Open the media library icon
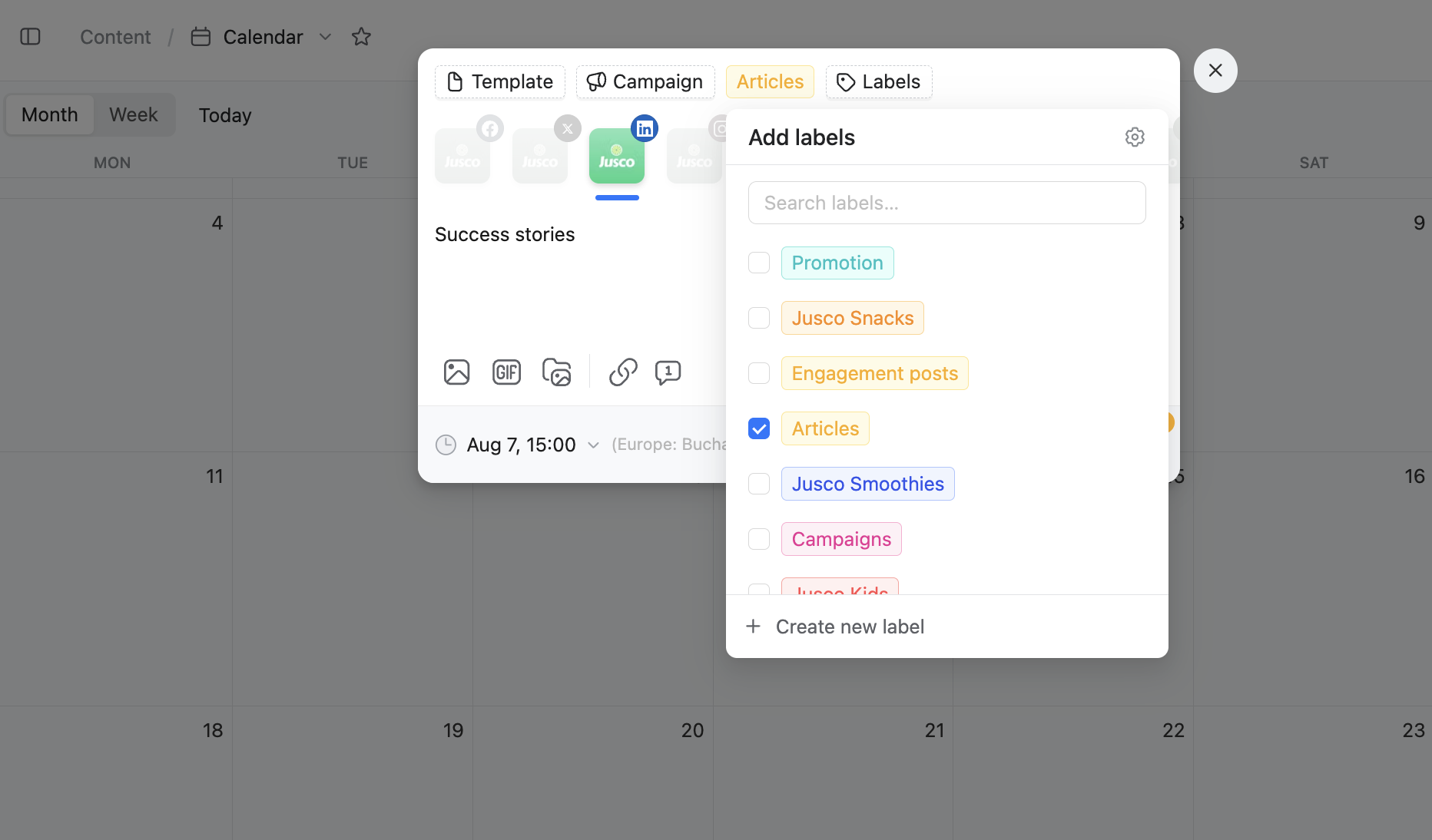Screen dimensions: 1432x840 point(557,372)
